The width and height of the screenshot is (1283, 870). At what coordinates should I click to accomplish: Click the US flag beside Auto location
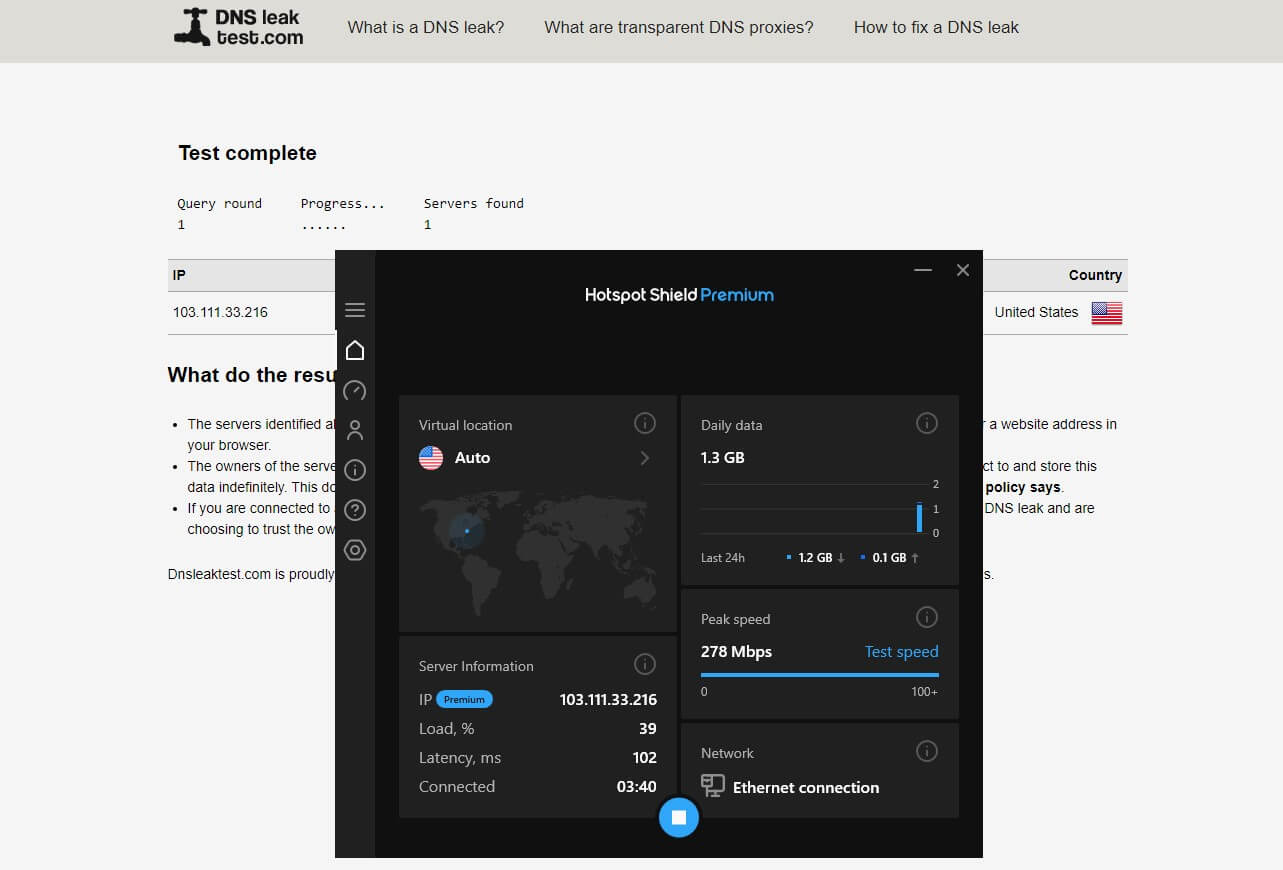[x=431, y=458]
